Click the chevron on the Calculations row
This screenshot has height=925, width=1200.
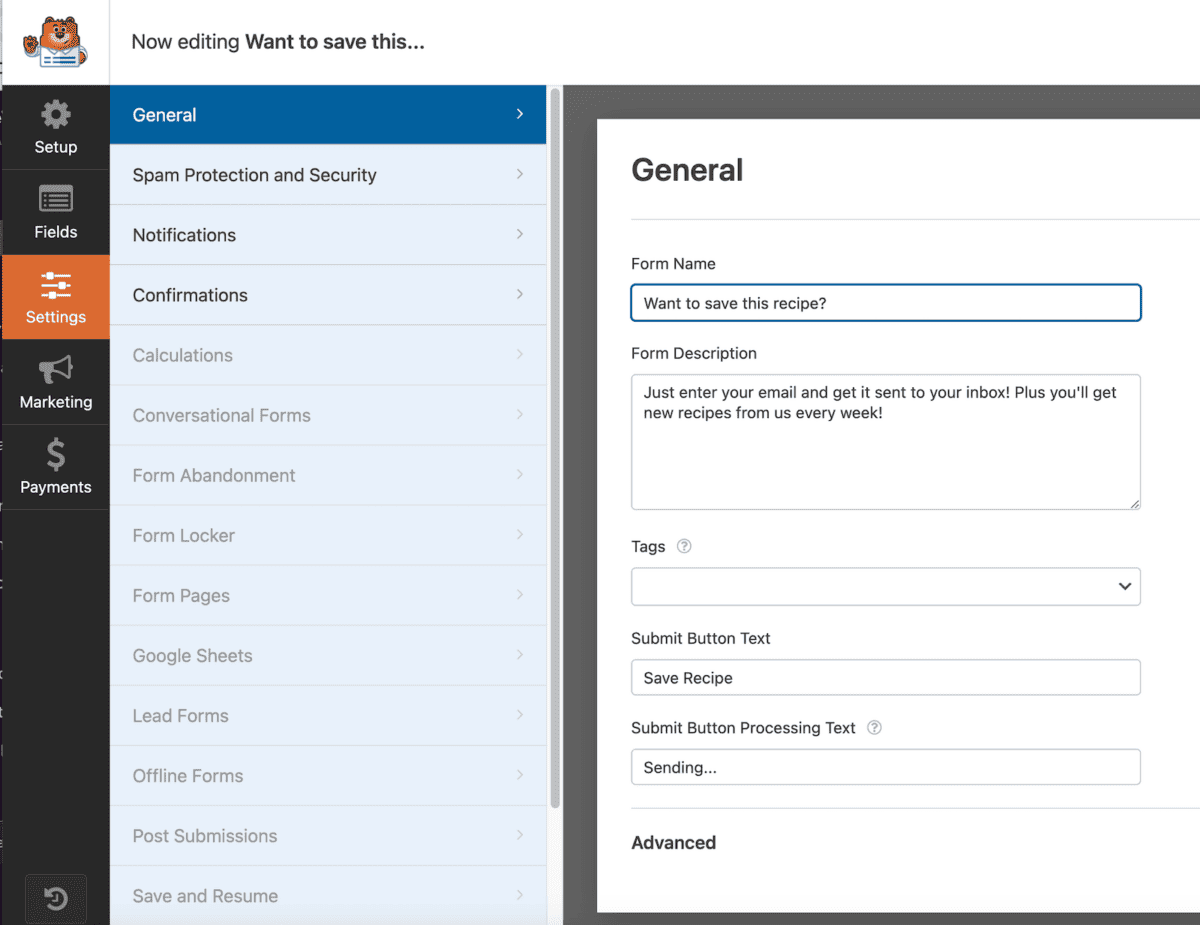coord(520,354)
